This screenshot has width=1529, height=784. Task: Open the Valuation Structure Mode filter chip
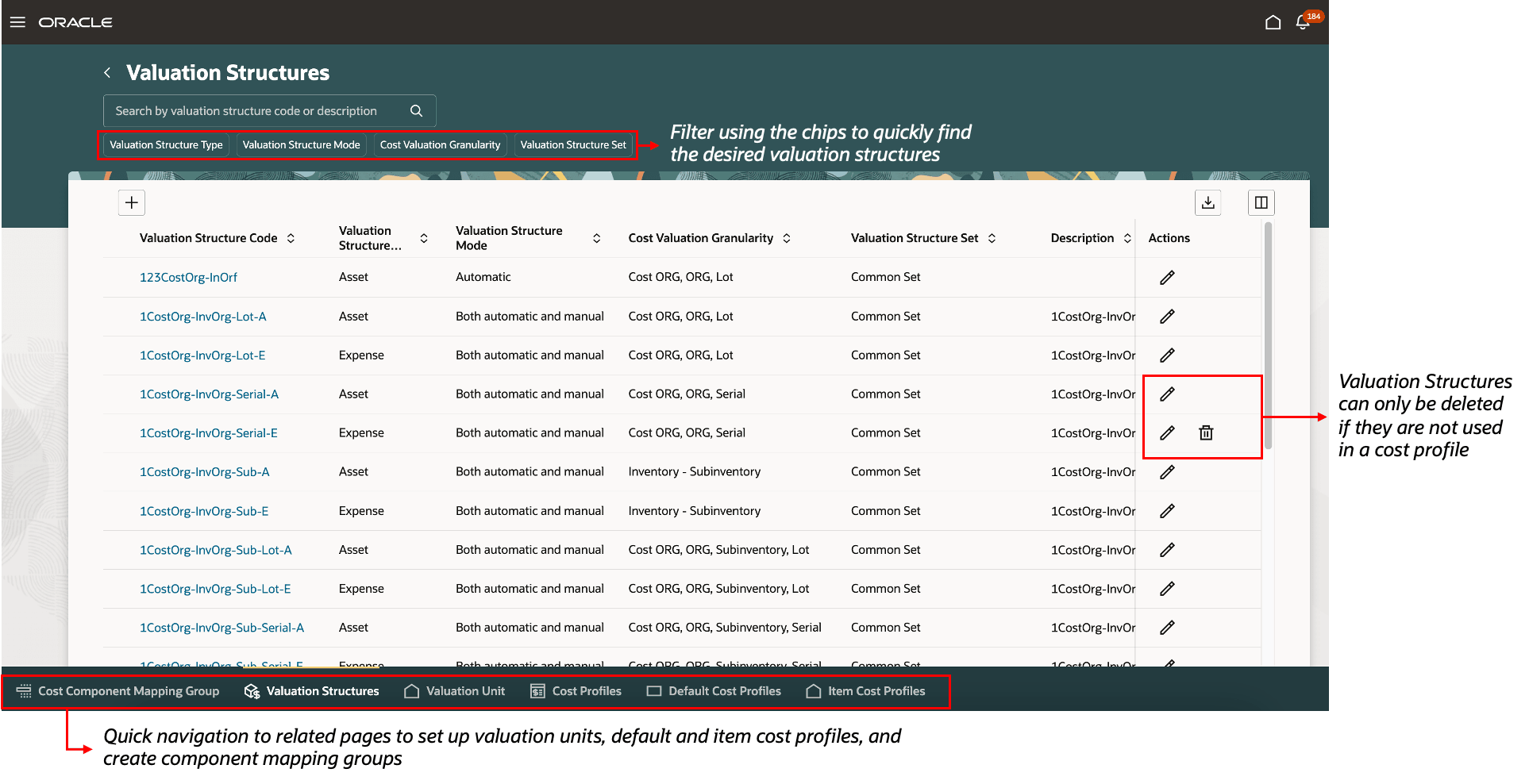301,145
